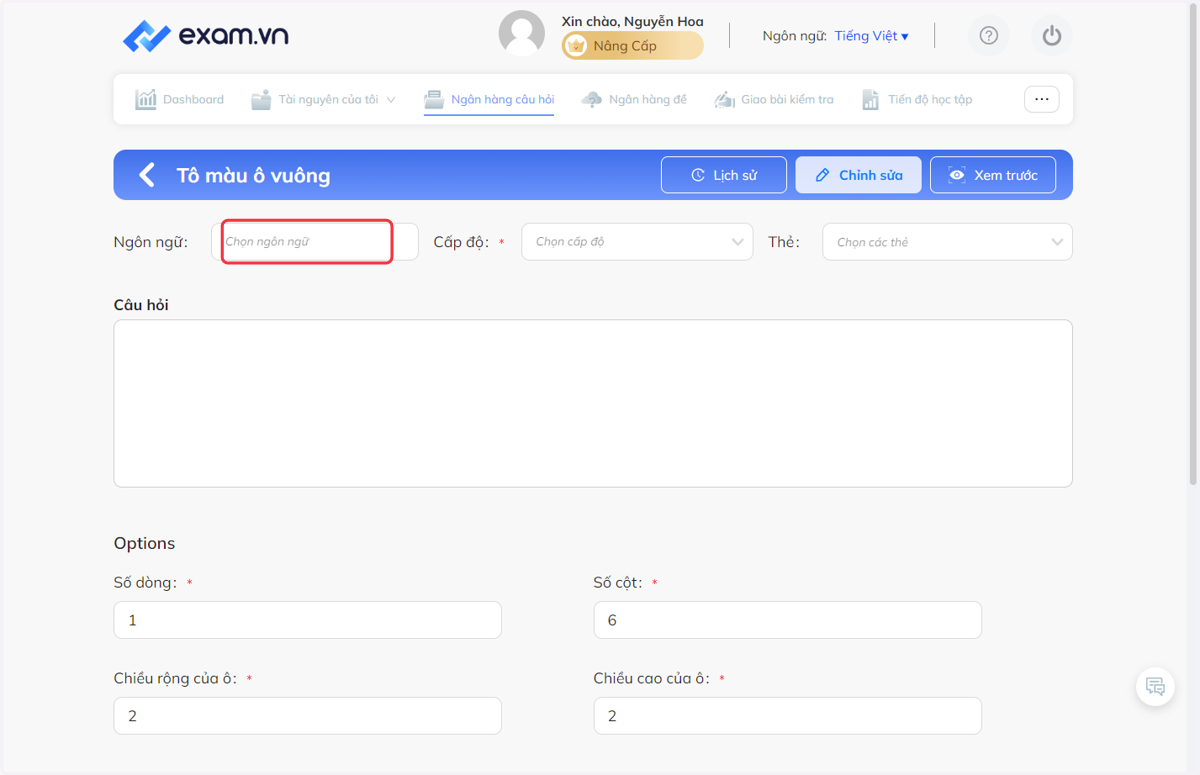Open the Chọn các thẻ tags dropdown

click(947, 242)
